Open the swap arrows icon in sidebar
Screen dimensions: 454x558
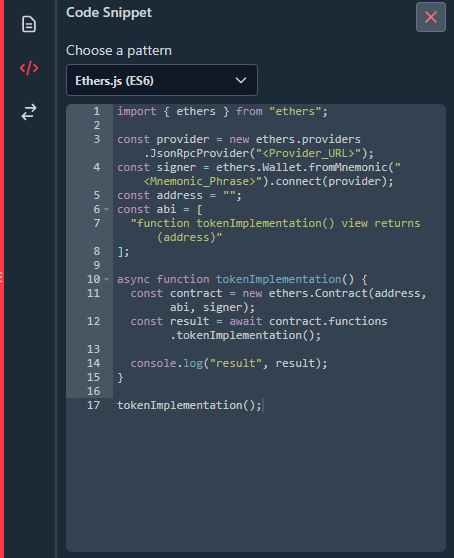(x=29, y=112)
